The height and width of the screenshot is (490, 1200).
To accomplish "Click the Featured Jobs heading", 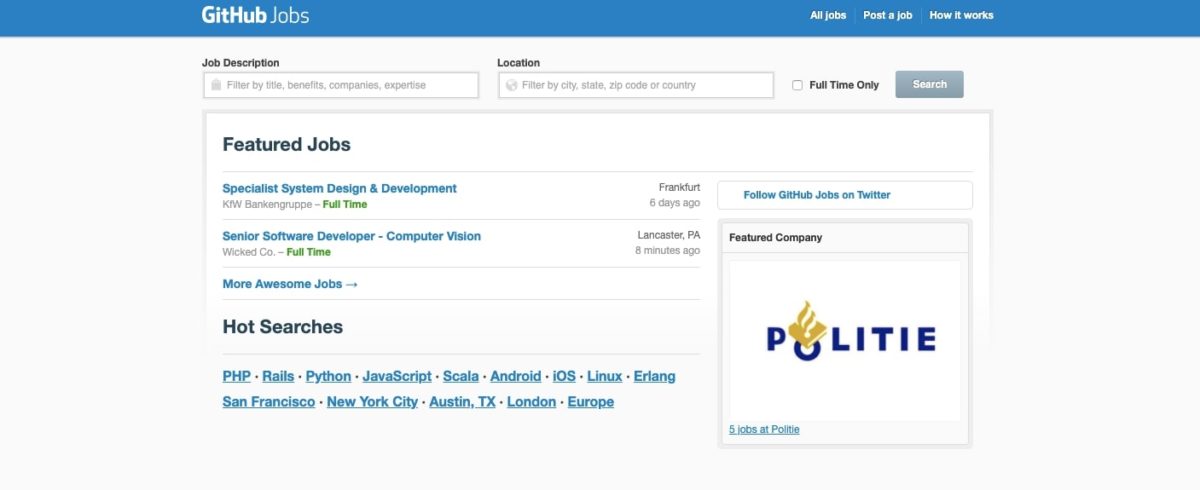I will (286, 144).
